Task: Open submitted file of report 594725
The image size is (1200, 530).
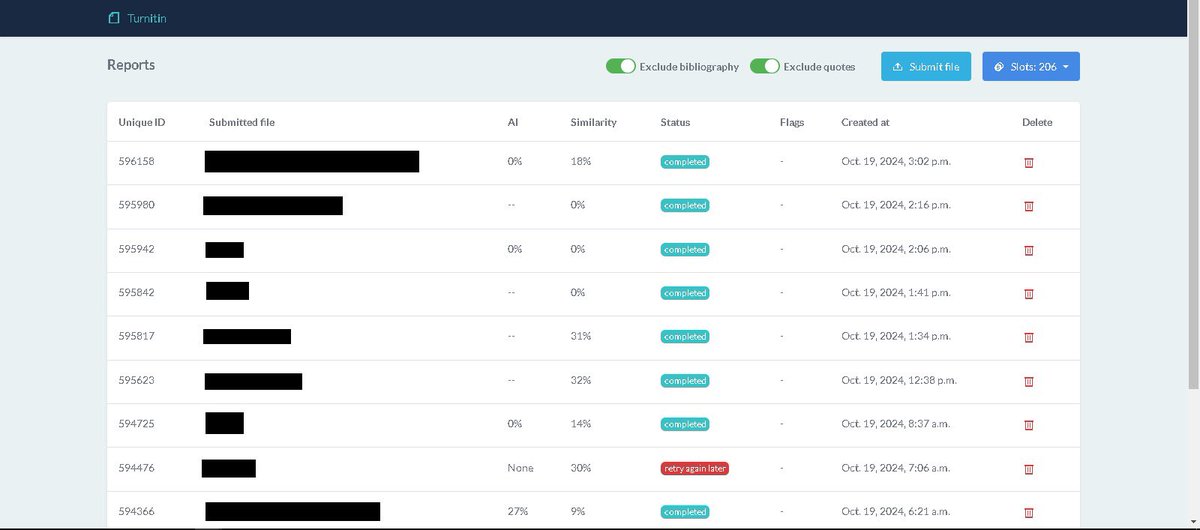Action: tap(225, 423)
